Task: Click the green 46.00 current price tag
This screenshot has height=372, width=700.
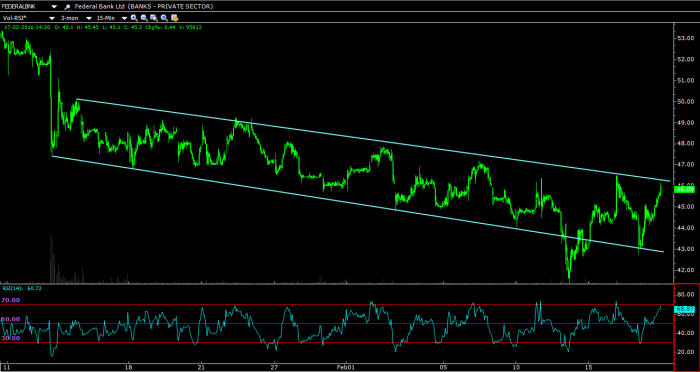Action: [685, 189]
